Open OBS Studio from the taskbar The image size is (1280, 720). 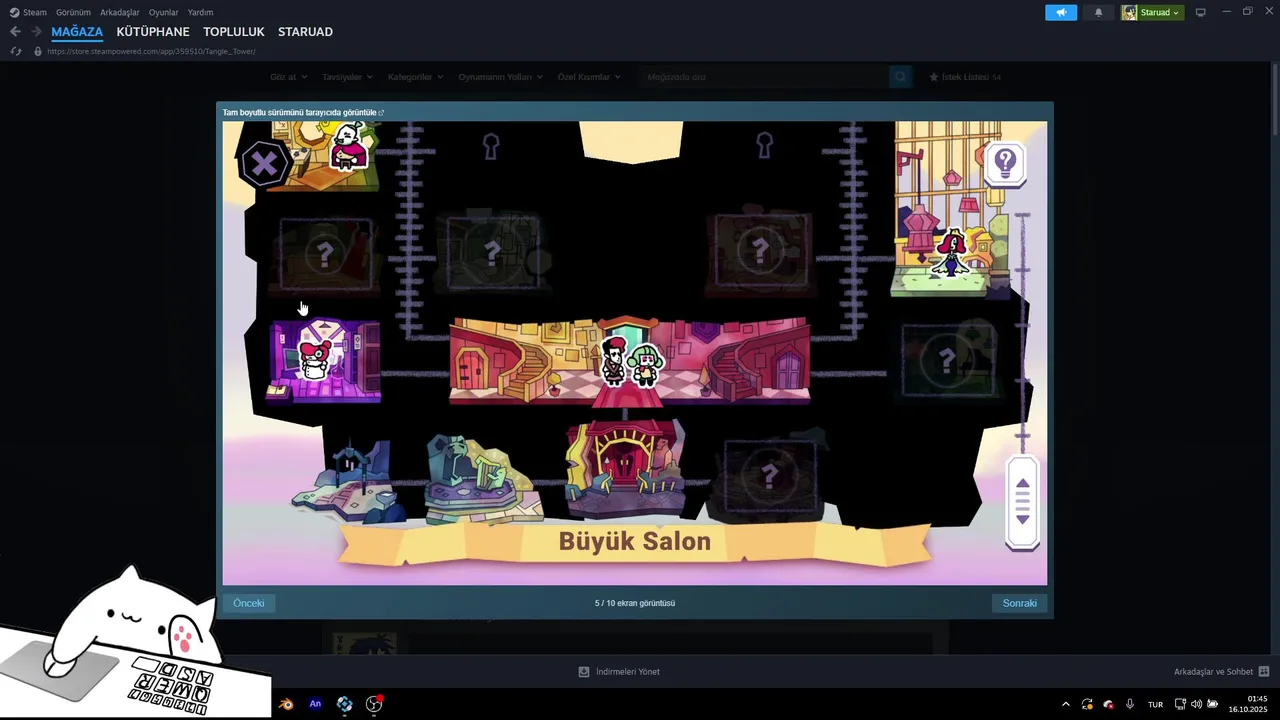click(x=374, y=704)
